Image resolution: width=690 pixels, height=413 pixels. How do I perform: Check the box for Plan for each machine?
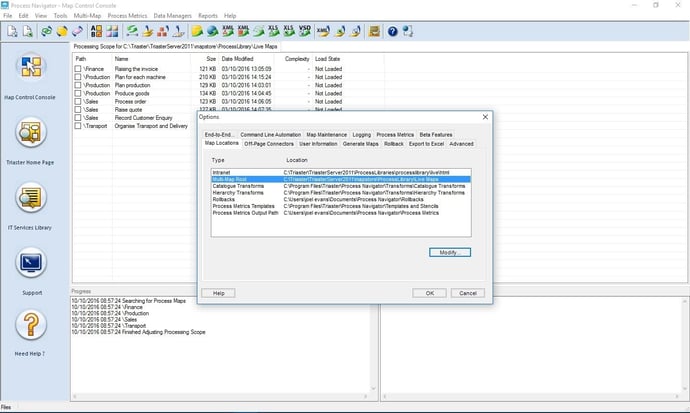click(x=78, y=77)
